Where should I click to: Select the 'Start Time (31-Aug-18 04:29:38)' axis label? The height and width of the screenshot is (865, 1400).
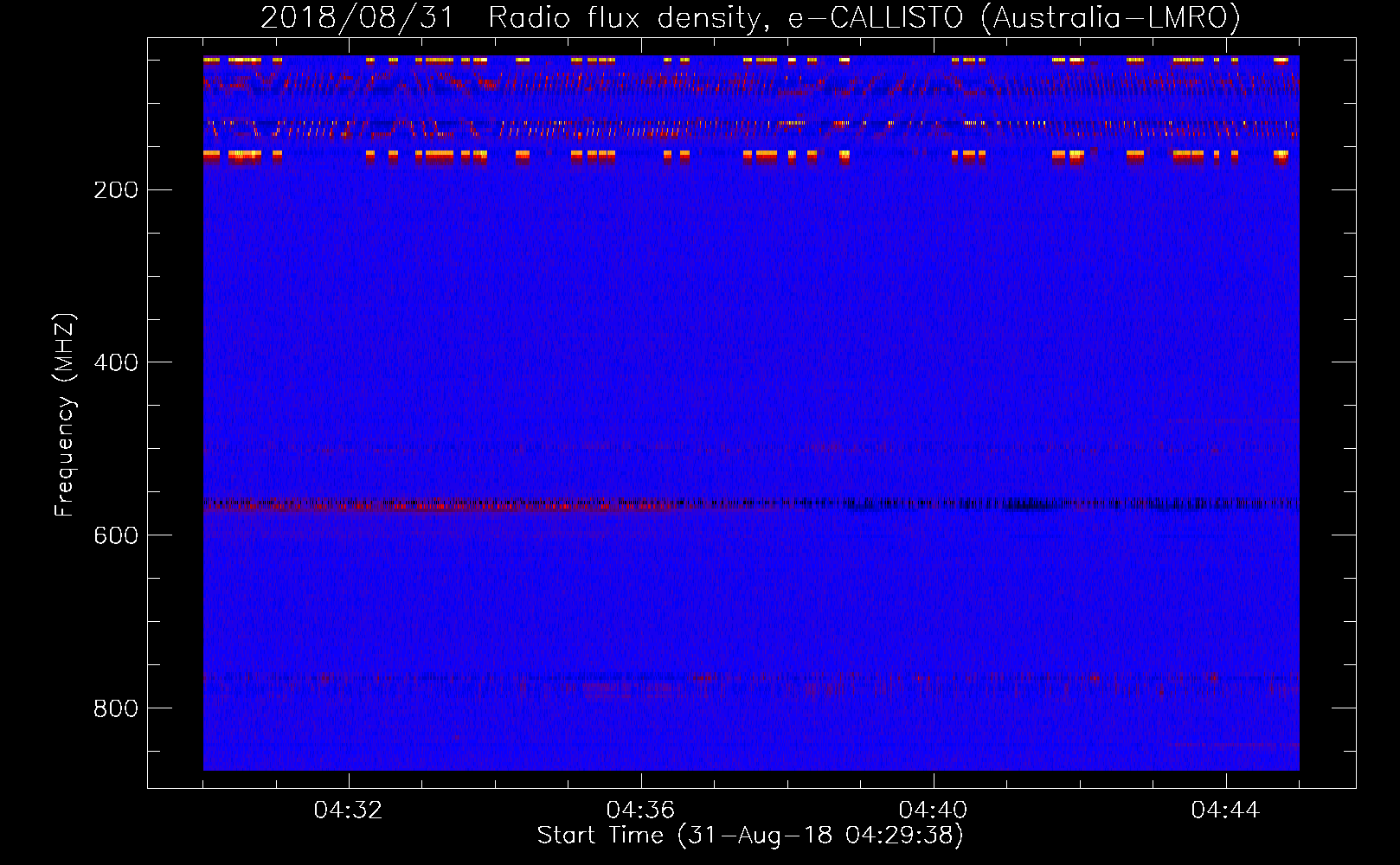(750, 836)
